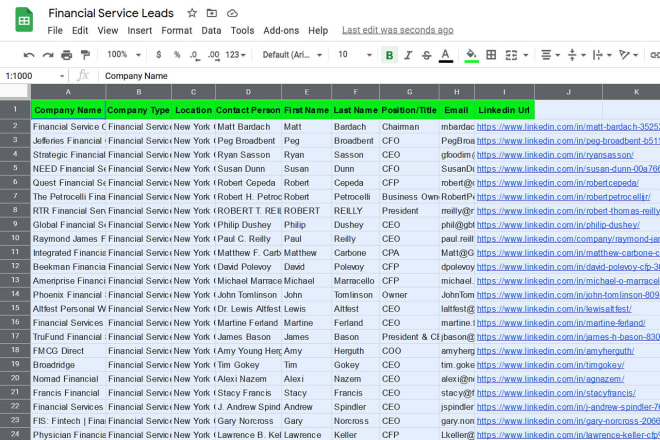Open the borders tool
This screenshot has width=660, height=440.
pyautogui.click(x=491, y=55)
